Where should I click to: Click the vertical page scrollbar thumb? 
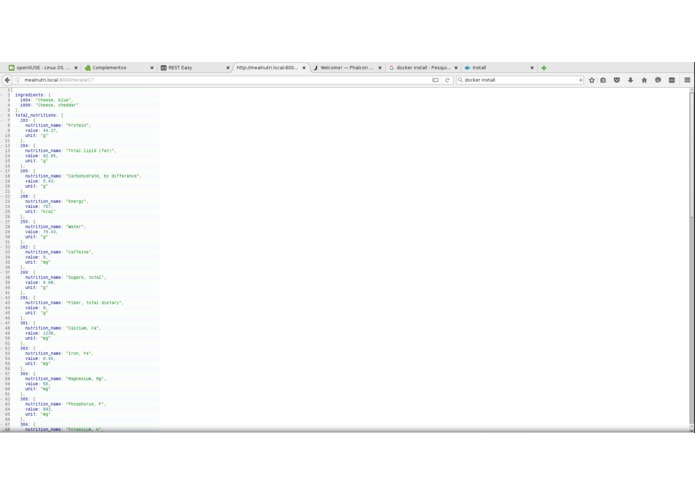(x=691, y=155)
